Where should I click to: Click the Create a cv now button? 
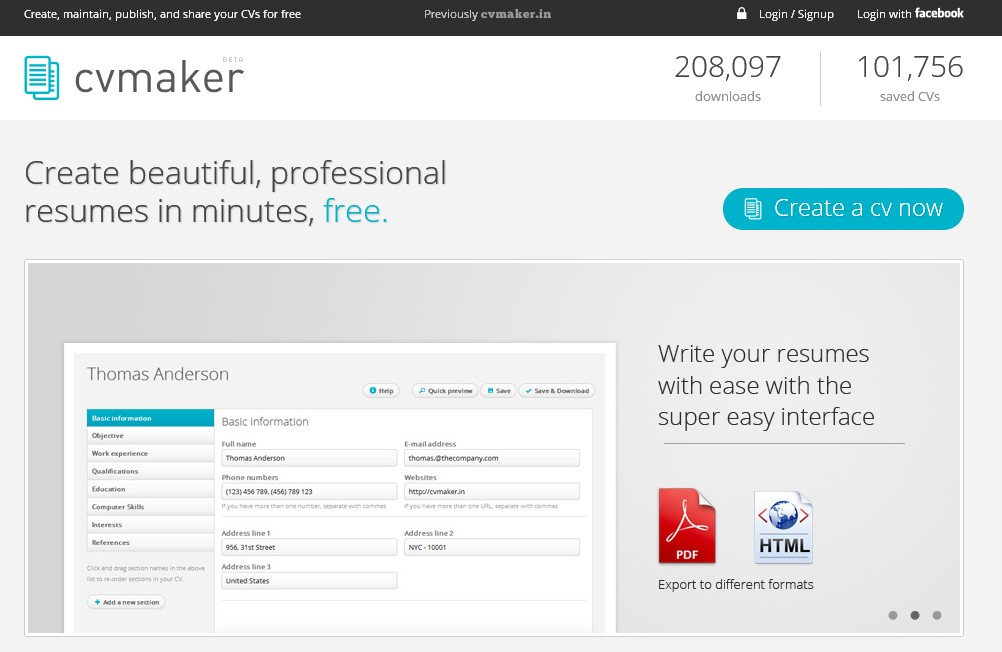click(843, 208)
